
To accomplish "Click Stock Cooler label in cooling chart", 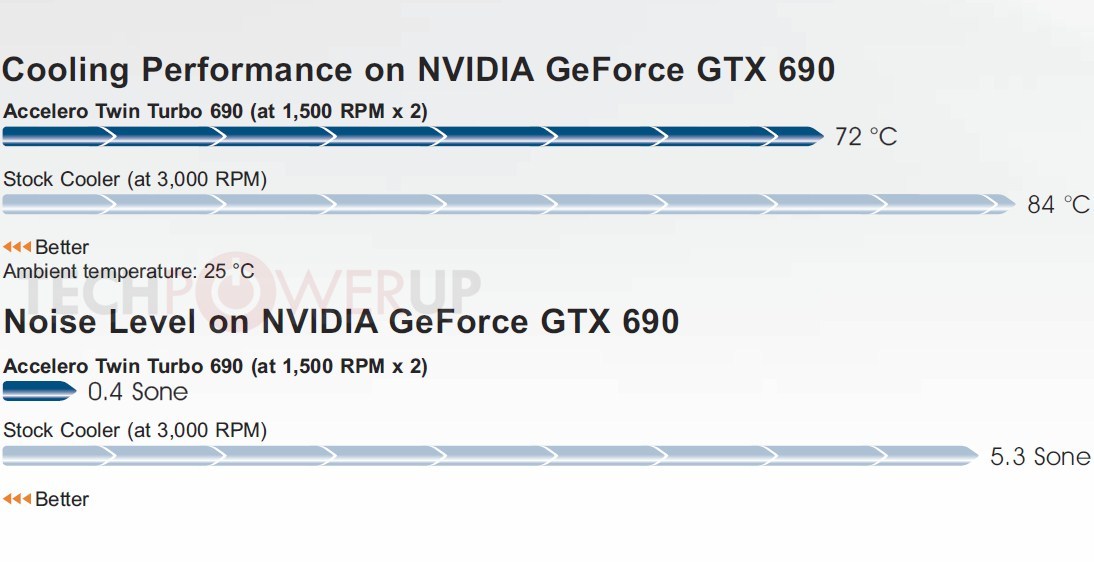I will [x=135, y=179].
